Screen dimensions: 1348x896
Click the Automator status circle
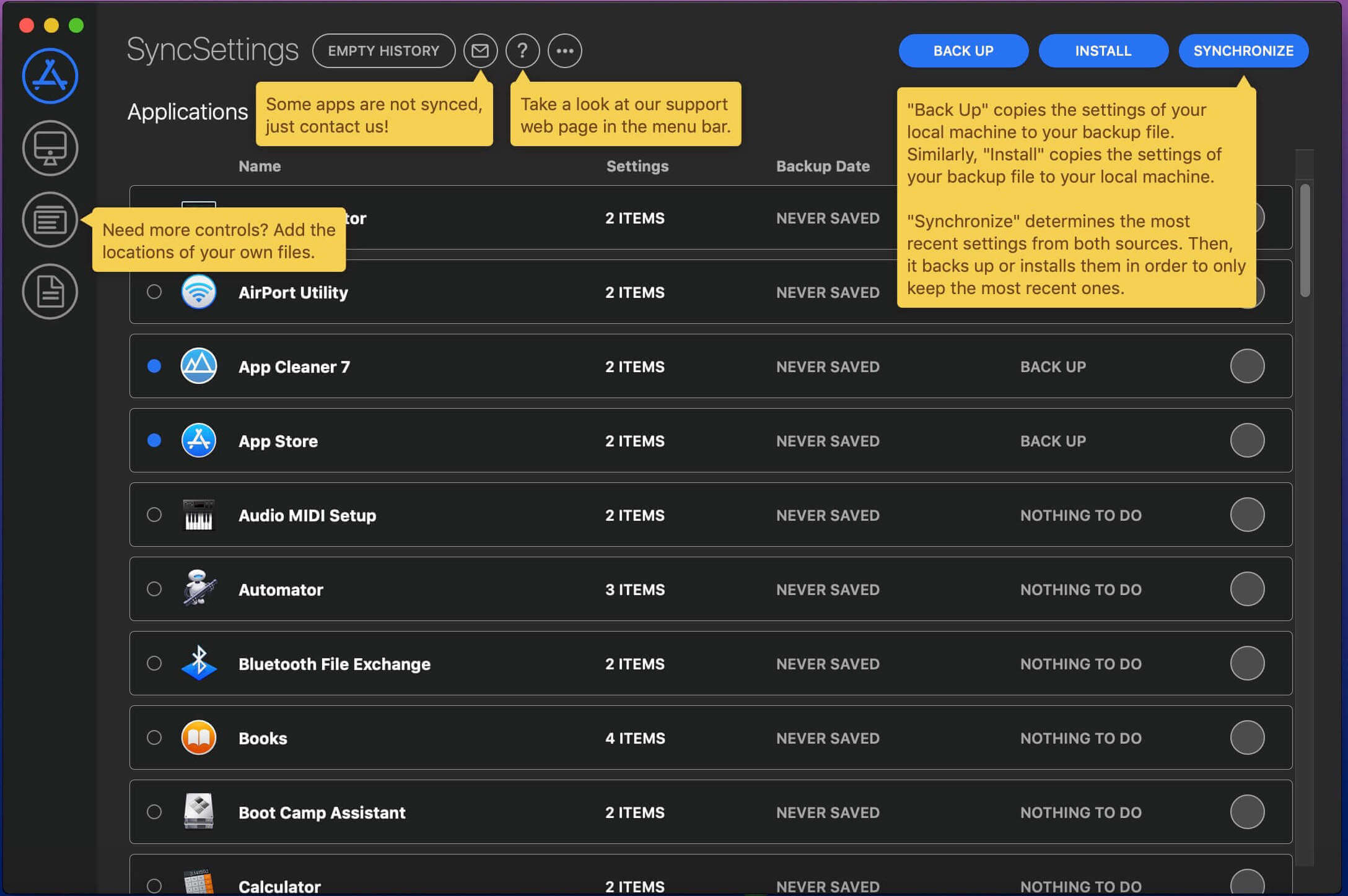click(x=1247, y=589)
